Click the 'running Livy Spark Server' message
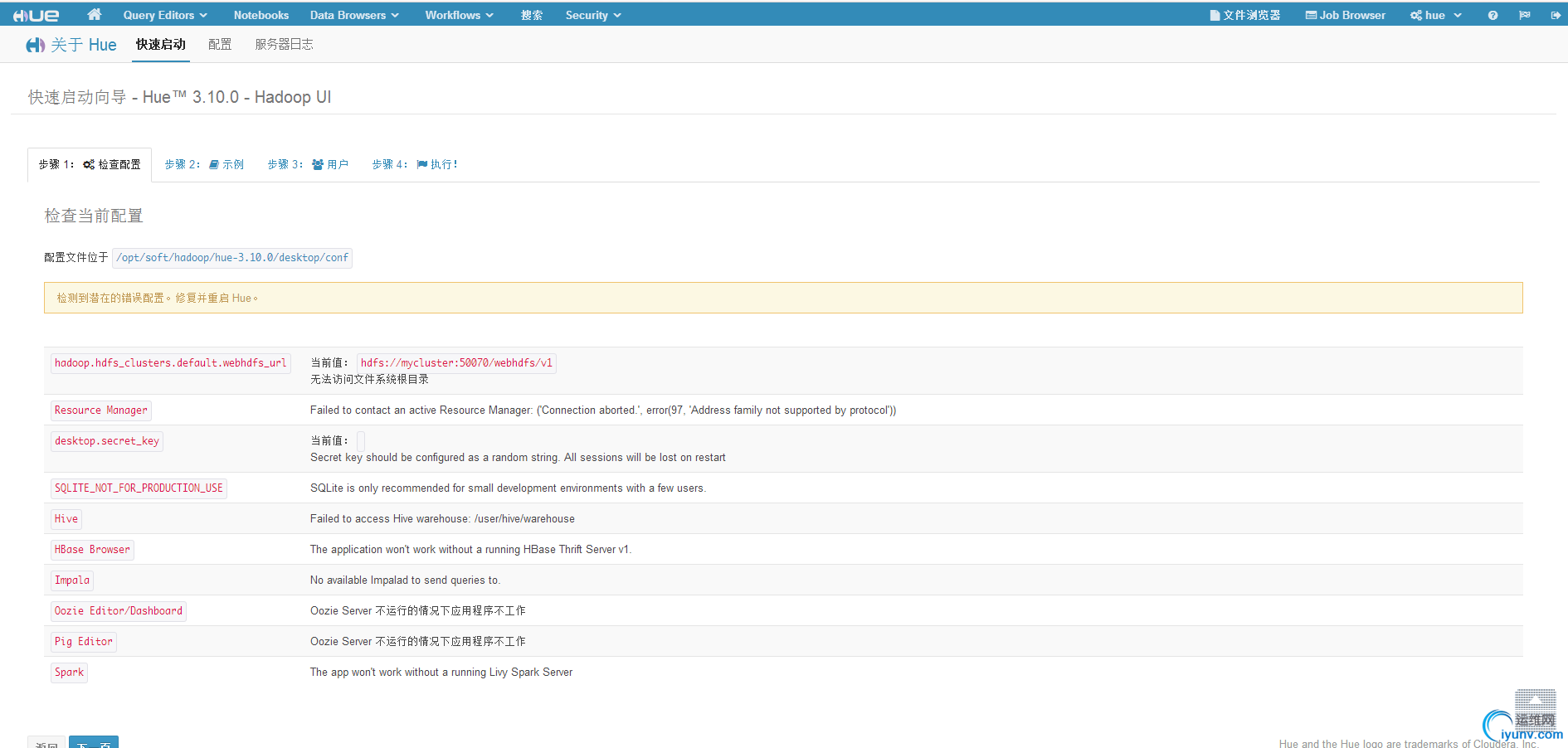 pos(441,673)
